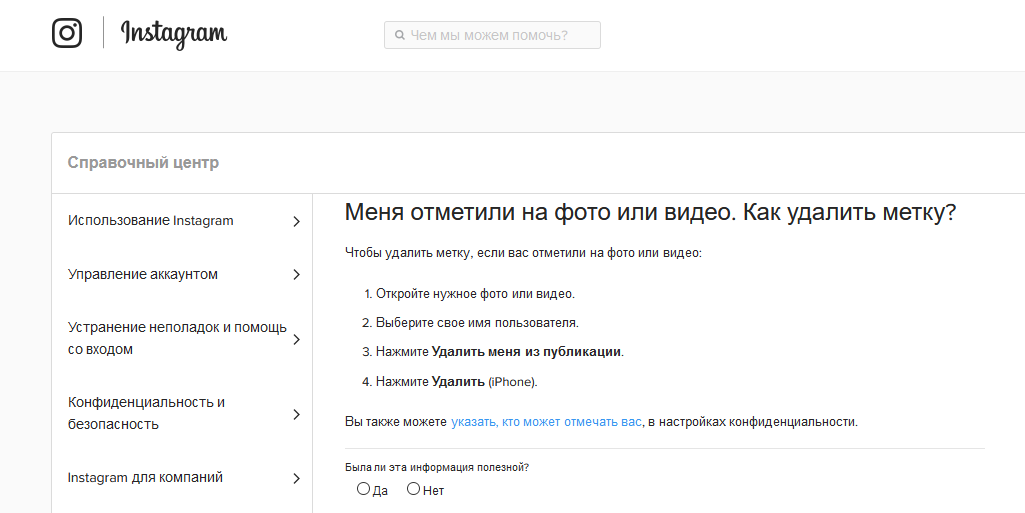Click the search magnifier icon

[x=399, y=36]
